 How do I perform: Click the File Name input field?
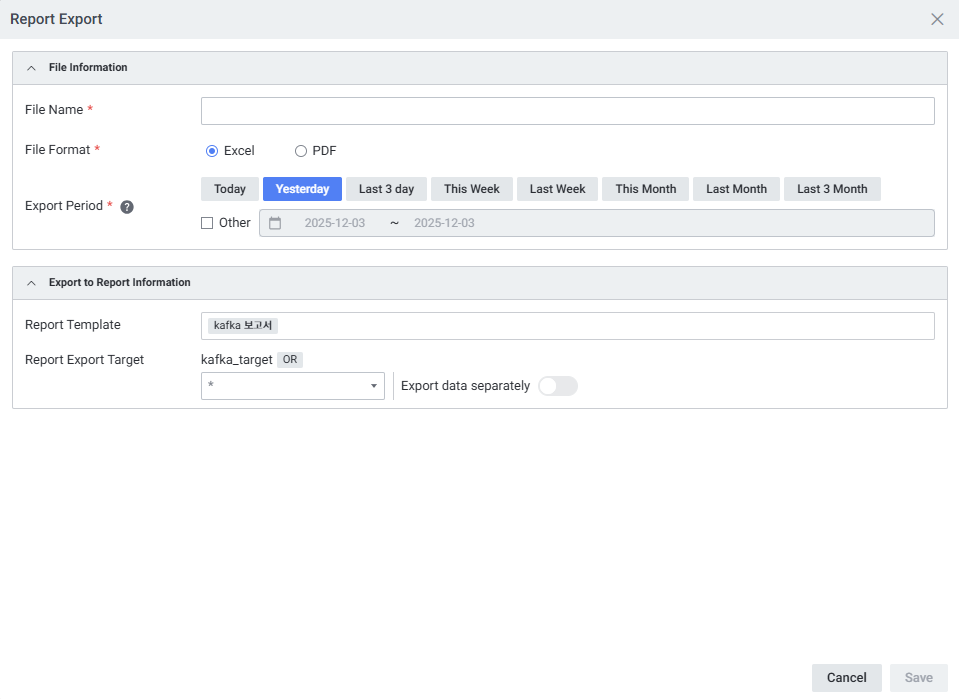pos(567,111)
